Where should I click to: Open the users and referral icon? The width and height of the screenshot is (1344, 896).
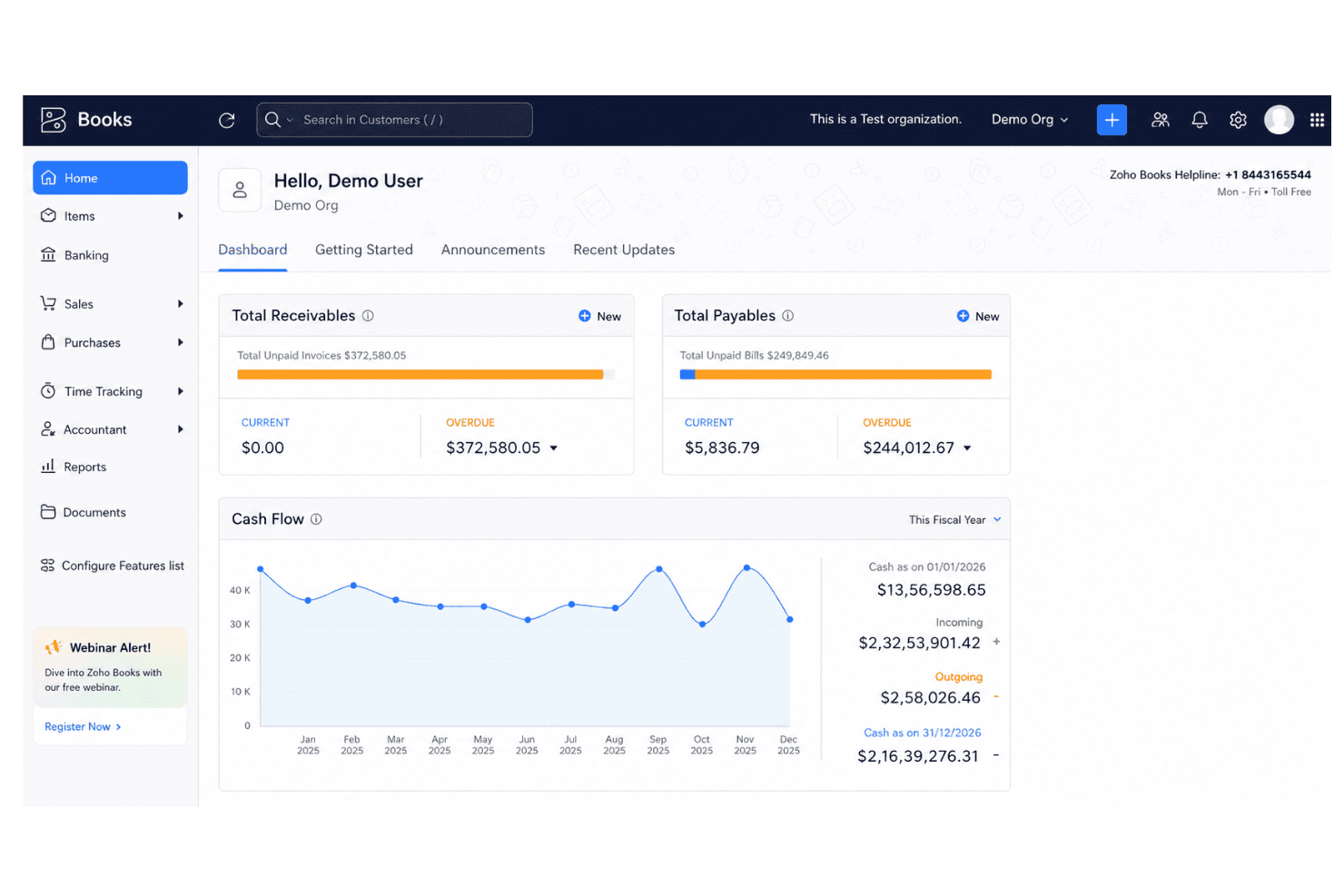(x=1161, y=120)
